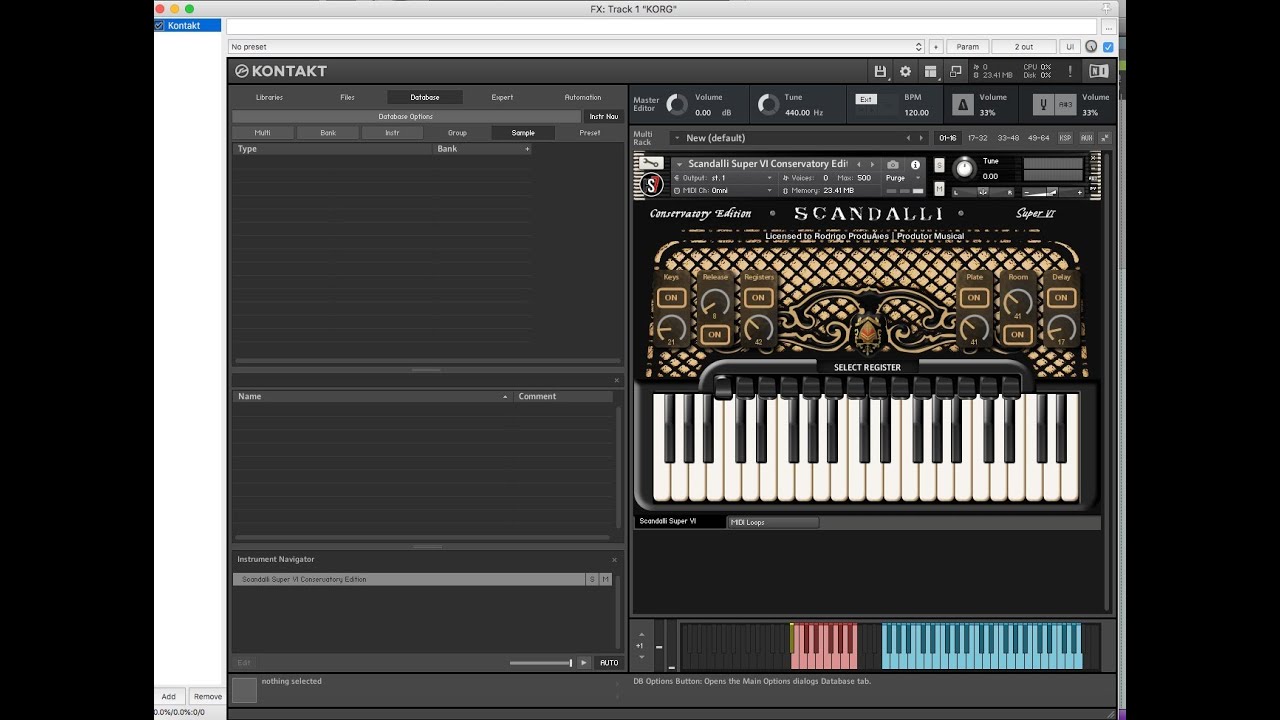
Task: Click the BPM 120.00 value field
Action: (x=916, y=113)
